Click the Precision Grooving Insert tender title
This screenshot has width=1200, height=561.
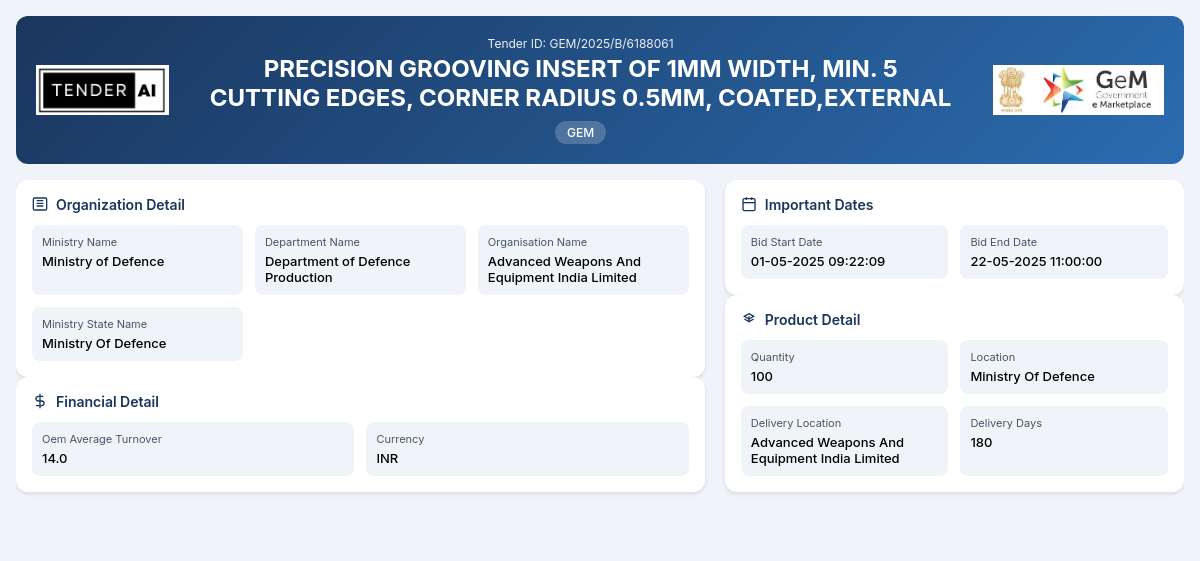click(580, 83)
